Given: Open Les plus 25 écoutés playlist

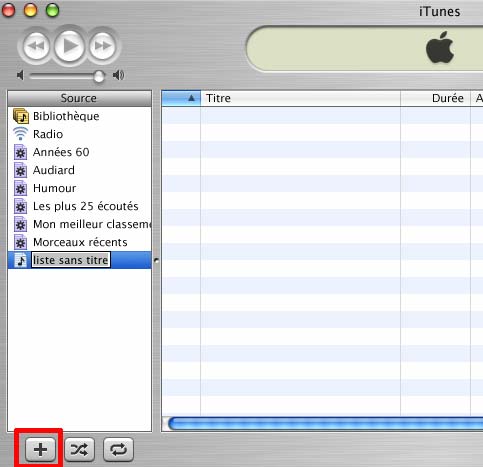Looking at the screenshot, I should point(80,206).
